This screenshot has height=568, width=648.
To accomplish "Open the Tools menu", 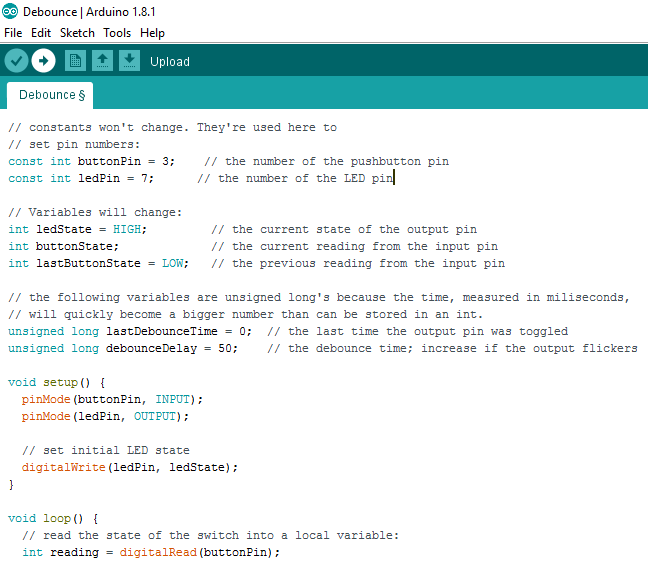I will (117, 33).
